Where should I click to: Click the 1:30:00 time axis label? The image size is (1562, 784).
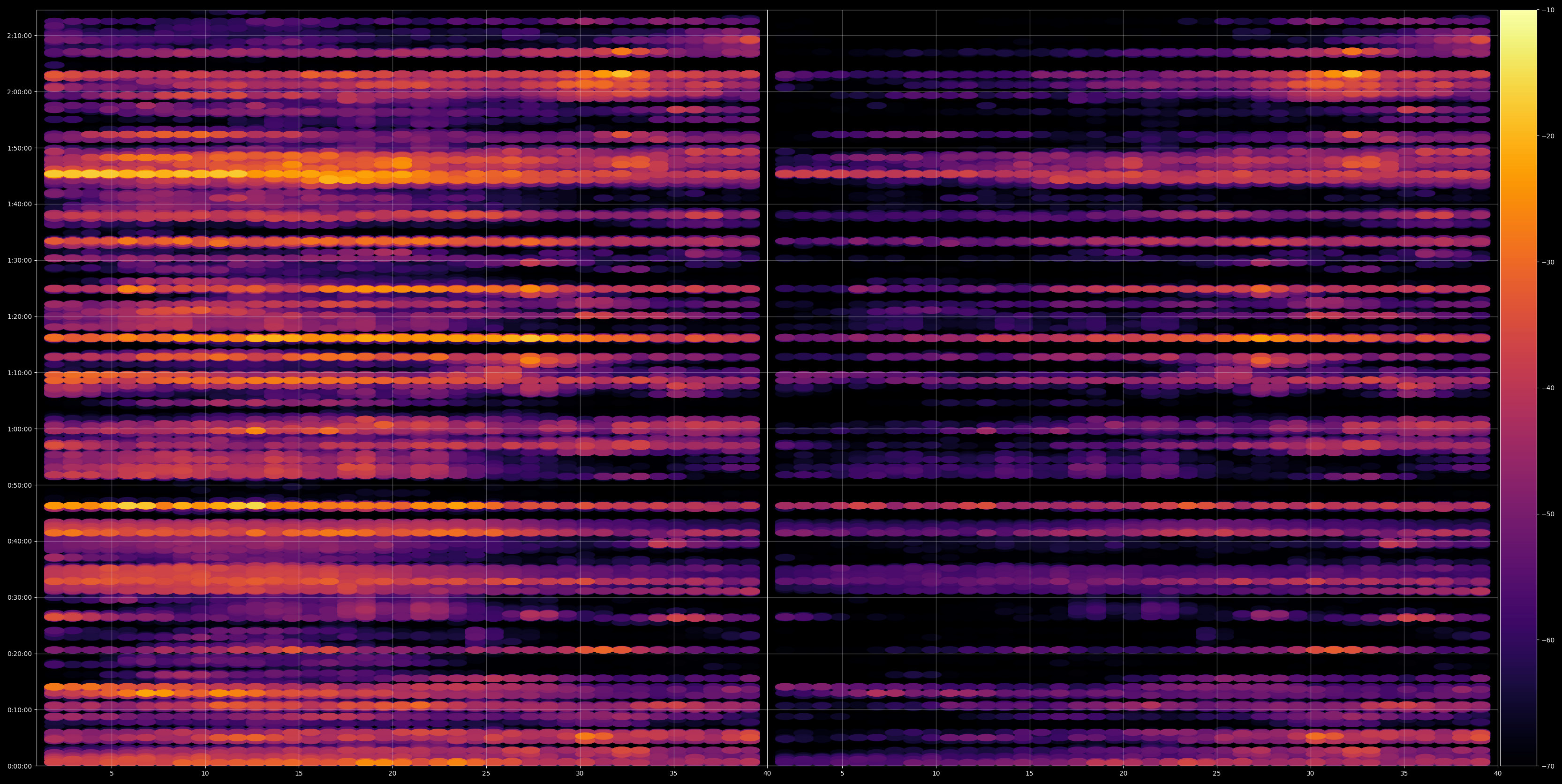(19, 260)
